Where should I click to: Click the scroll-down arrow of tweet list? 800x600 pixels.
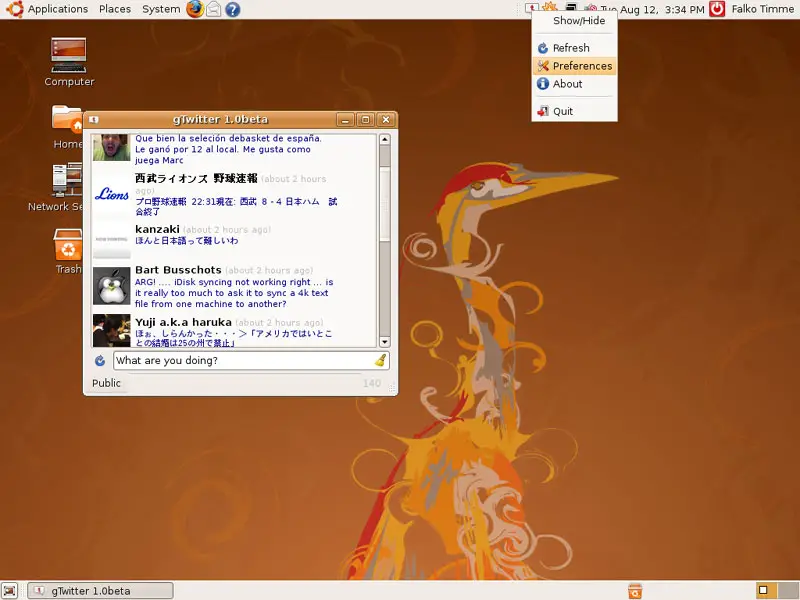click(385, 342)
